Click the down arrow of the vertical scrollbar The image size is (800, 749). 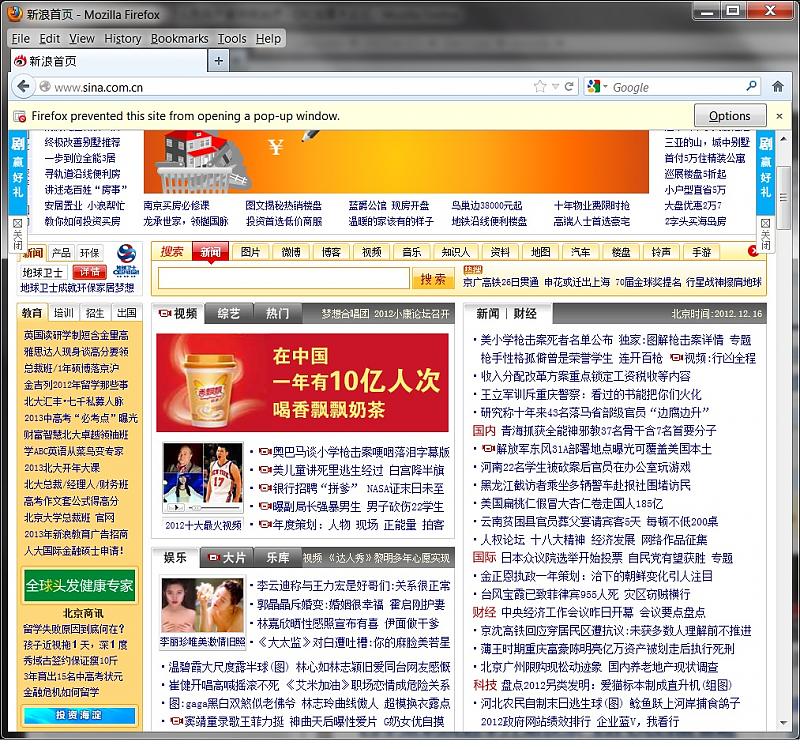pos(783,723)
